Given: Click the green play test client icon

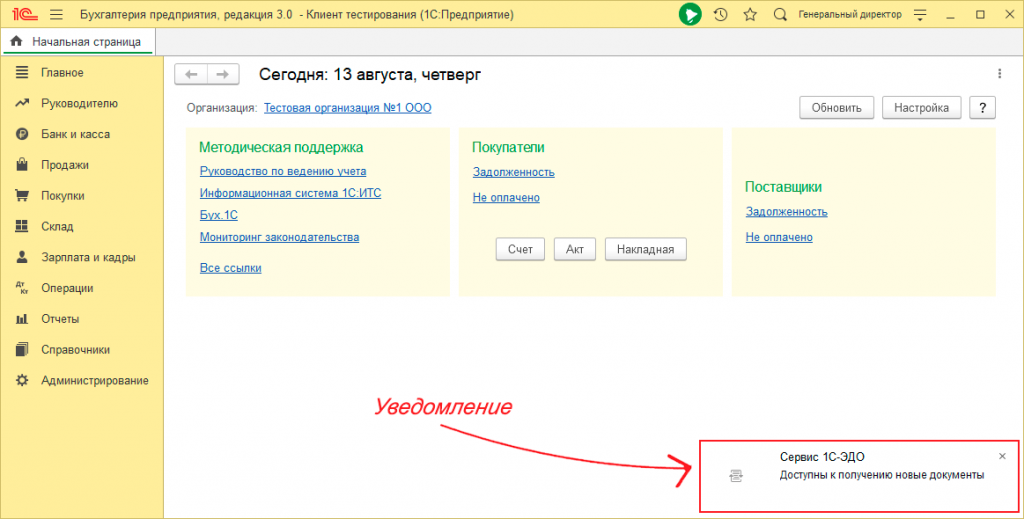Looking at the screenshot, I should pos(690,14).
